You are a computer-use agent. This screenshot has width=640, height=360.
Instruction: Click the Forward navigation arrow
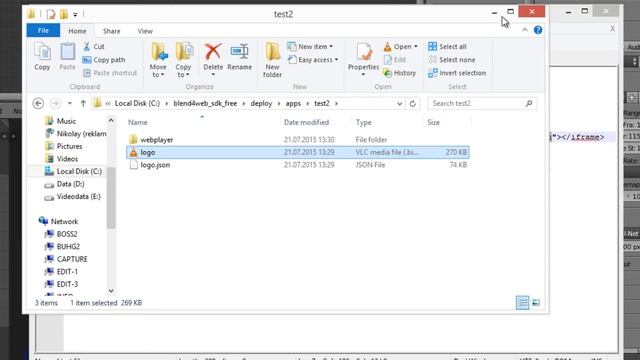pyautogui.click(x=55, y=103)
